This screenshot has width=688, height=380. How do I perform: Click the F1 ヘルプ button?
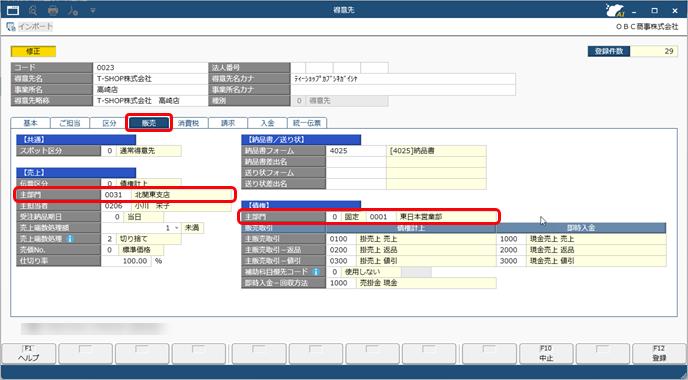coord(29,353)
